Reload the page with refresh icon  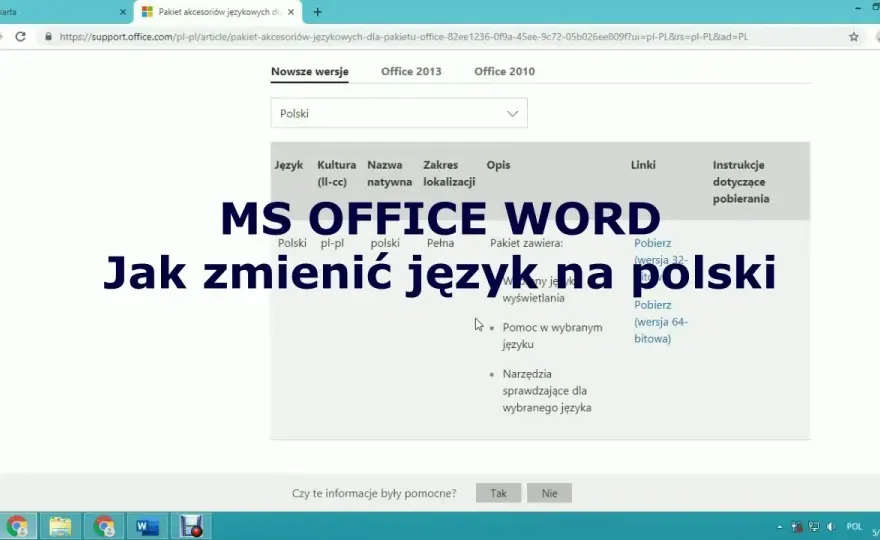click(x=21, y=36)
